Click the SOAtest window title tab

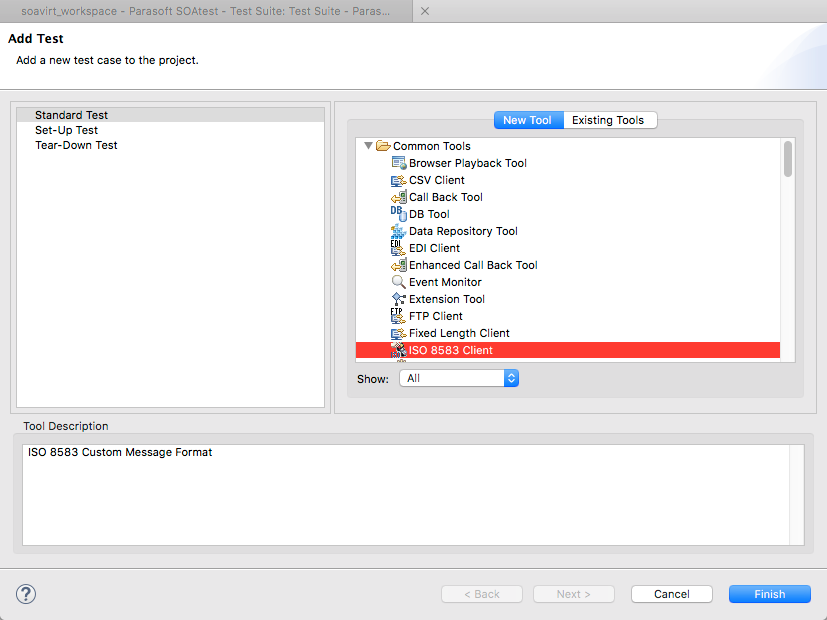[x=206, y=11]
